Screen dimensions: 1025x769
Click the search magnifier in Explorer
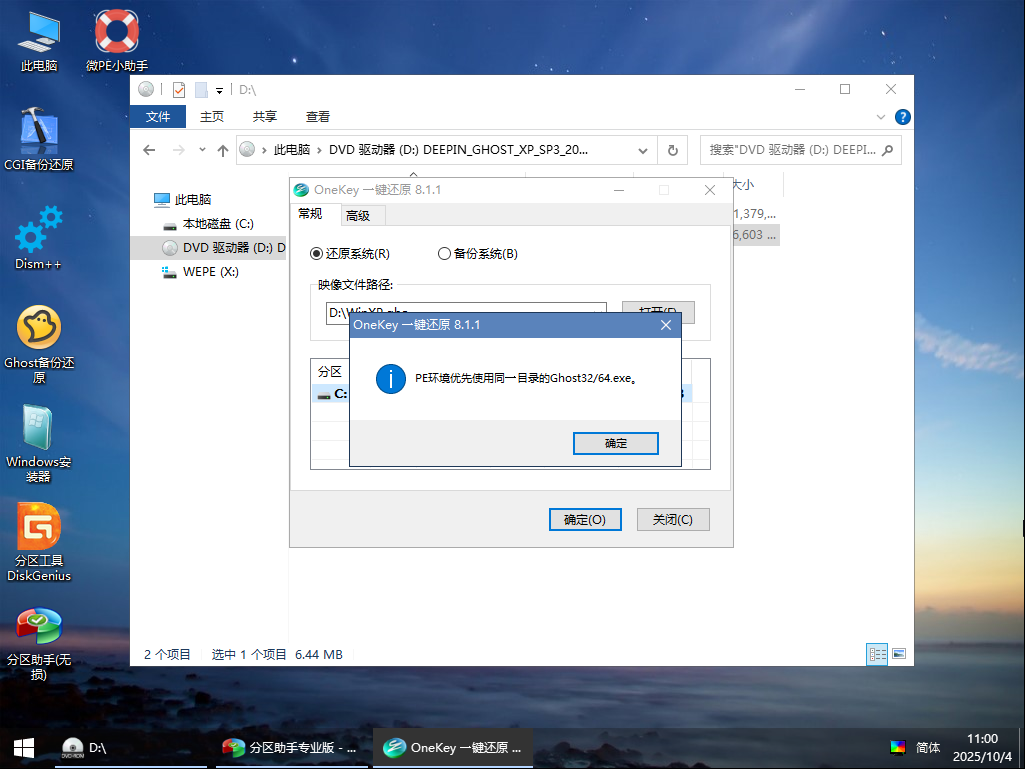click(887, 150)
